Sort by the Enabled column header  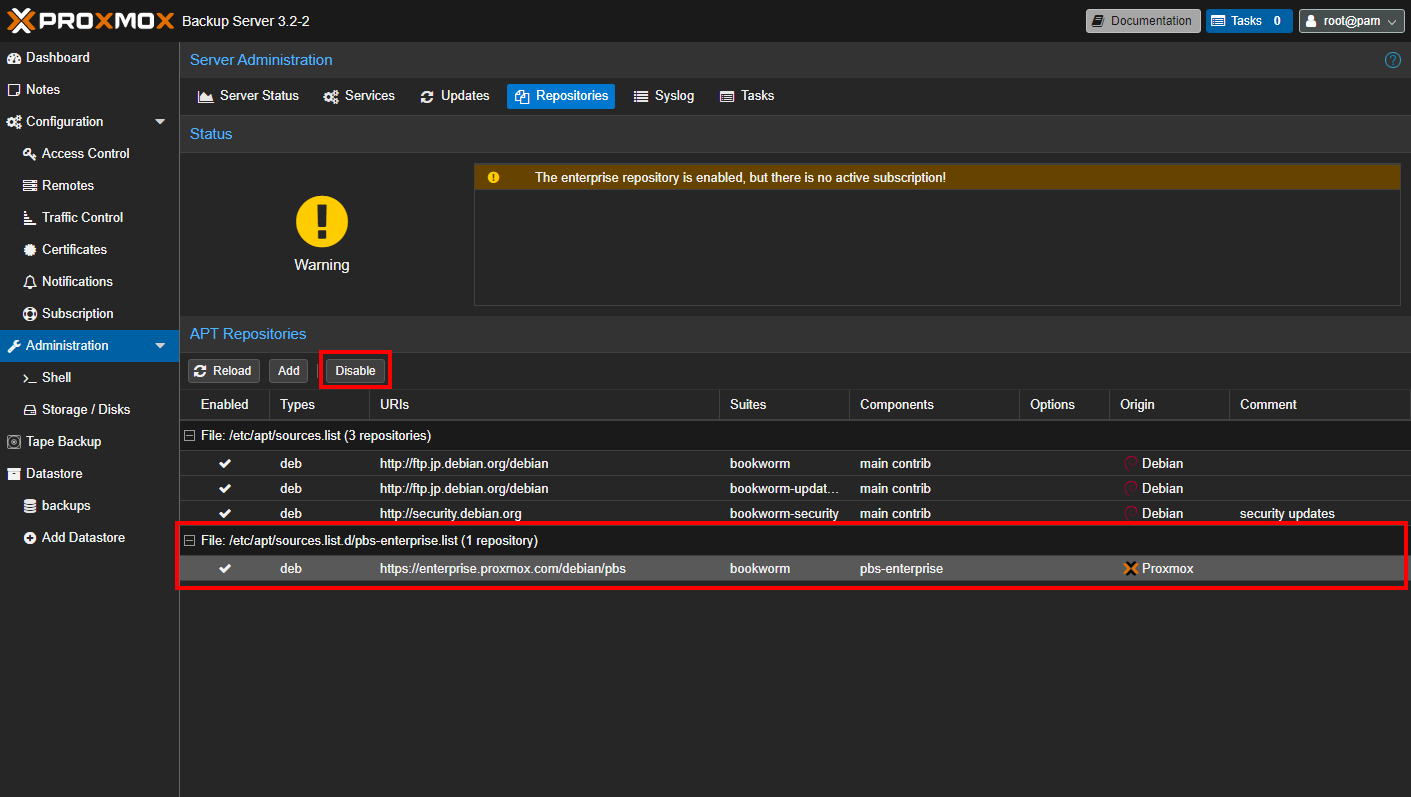pyautogui.click(x=225, y=405)
